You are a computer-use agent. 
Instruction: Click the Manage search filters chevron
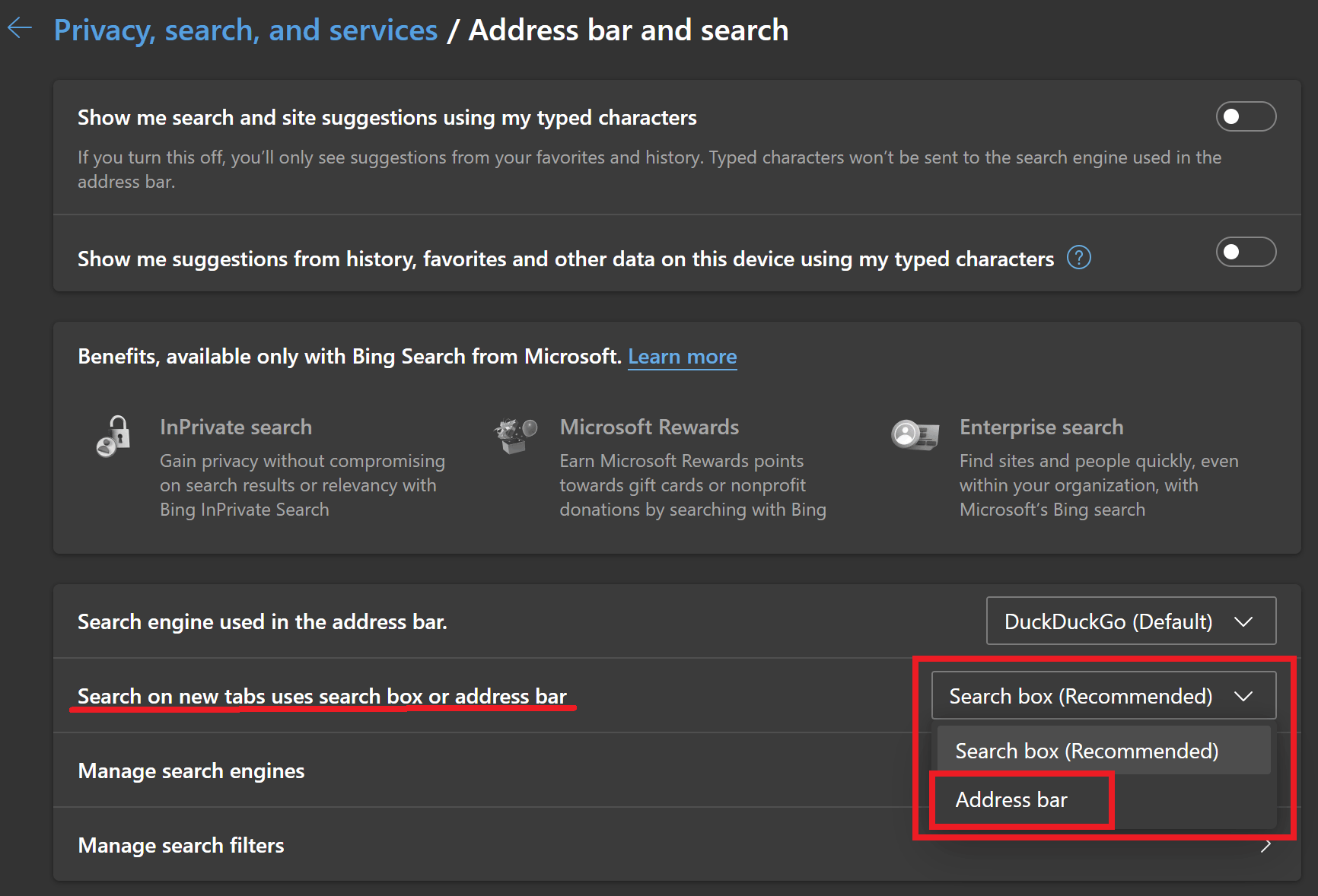(1265, 845)
